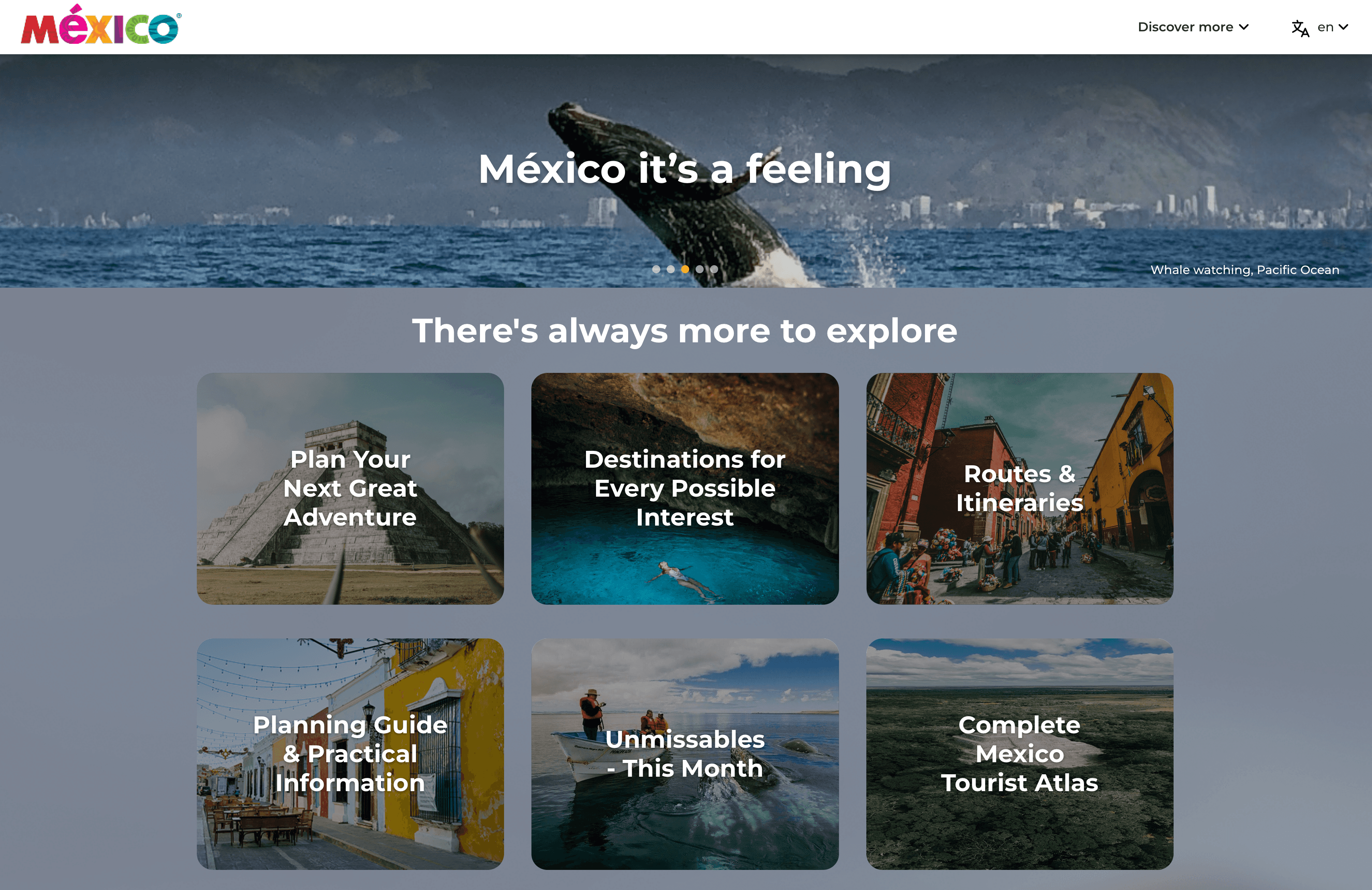Click the Whale watching, Pacific Ocean caption

(x=1245, y=270)
